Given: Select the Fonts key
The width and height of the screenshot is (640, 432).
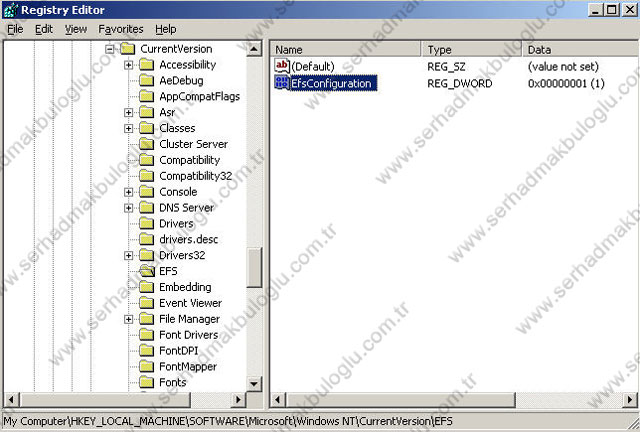Looking at the screenshot, I should (x=172, y=383).
